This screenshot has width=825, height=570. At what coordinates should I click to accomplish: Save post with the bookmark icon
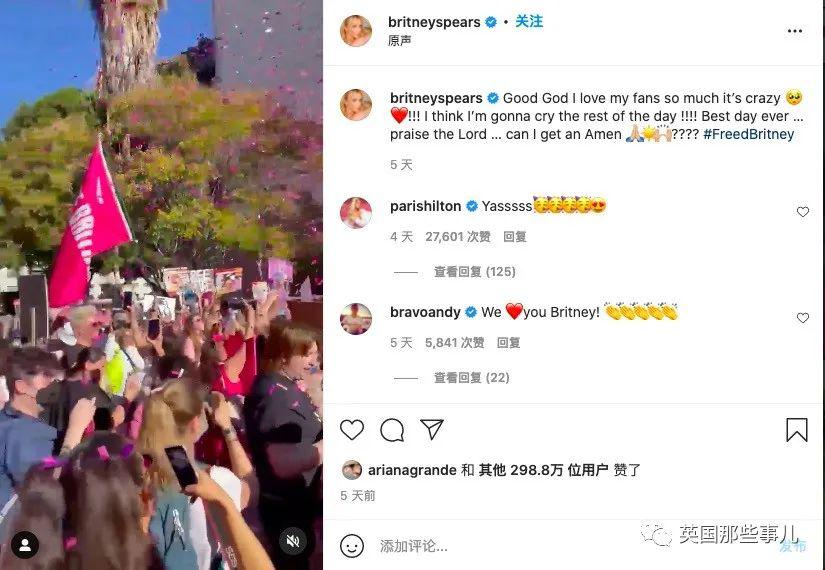click(x=797, y=430)
